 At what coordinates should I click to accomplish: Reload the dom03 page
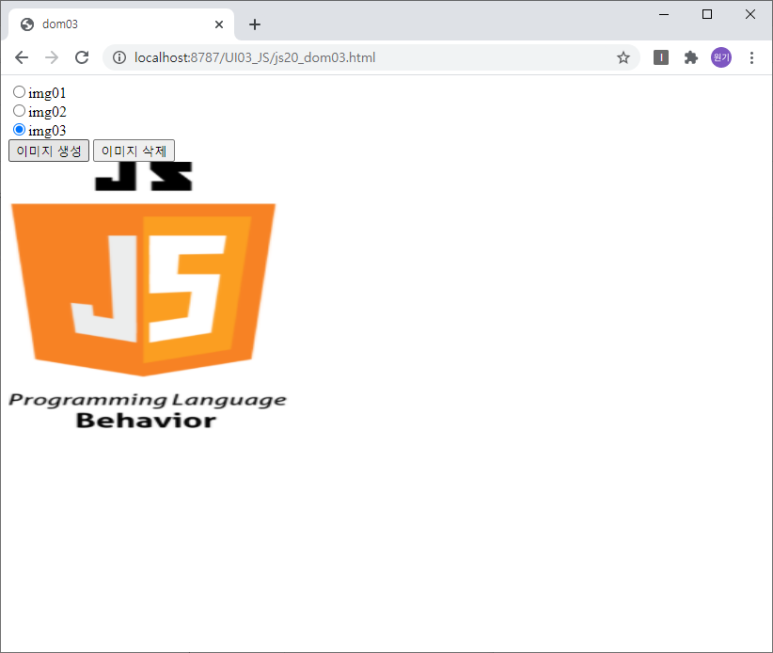pyautogui.click(x=82, y=58)
